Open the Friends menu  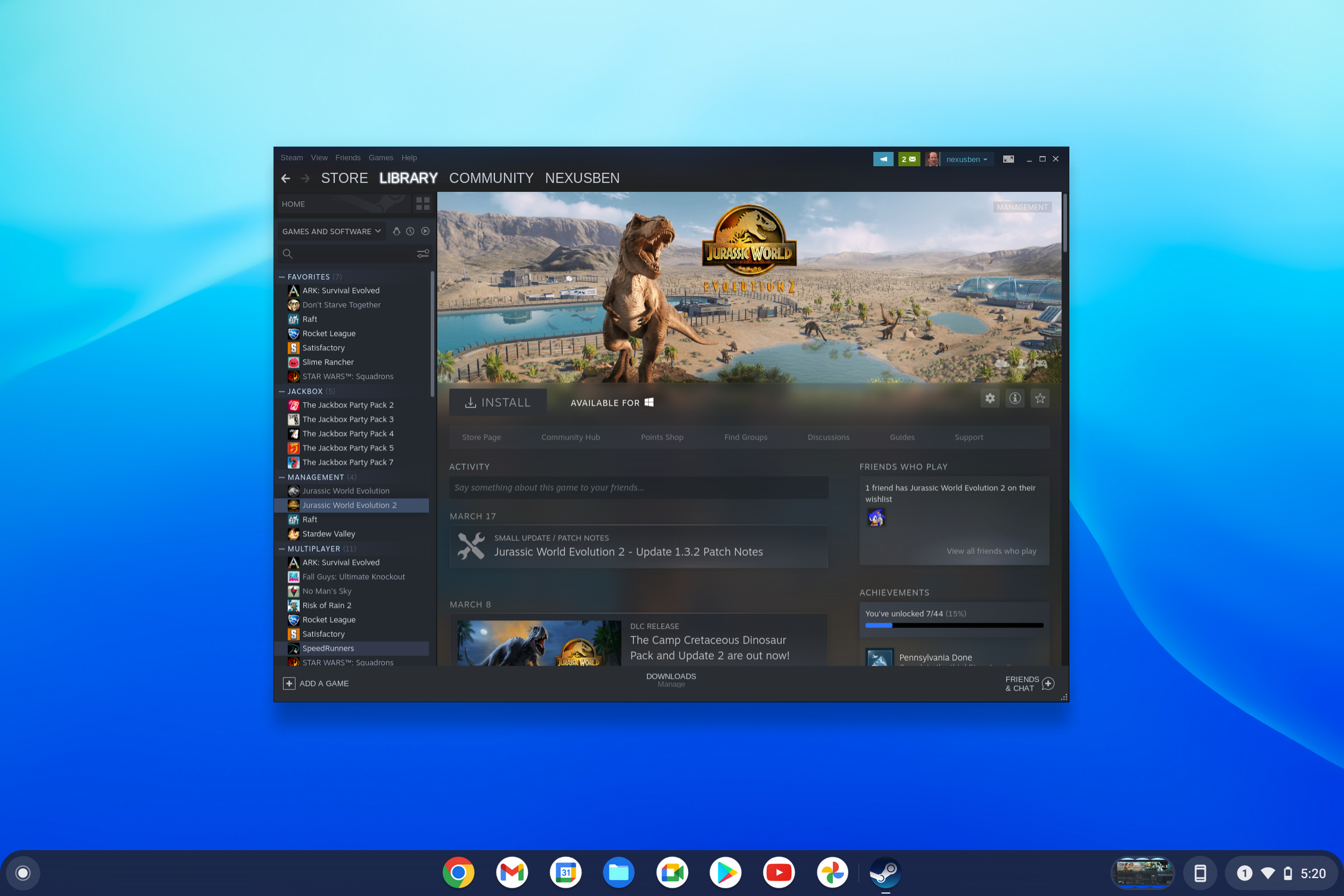(x=348, y=157)
